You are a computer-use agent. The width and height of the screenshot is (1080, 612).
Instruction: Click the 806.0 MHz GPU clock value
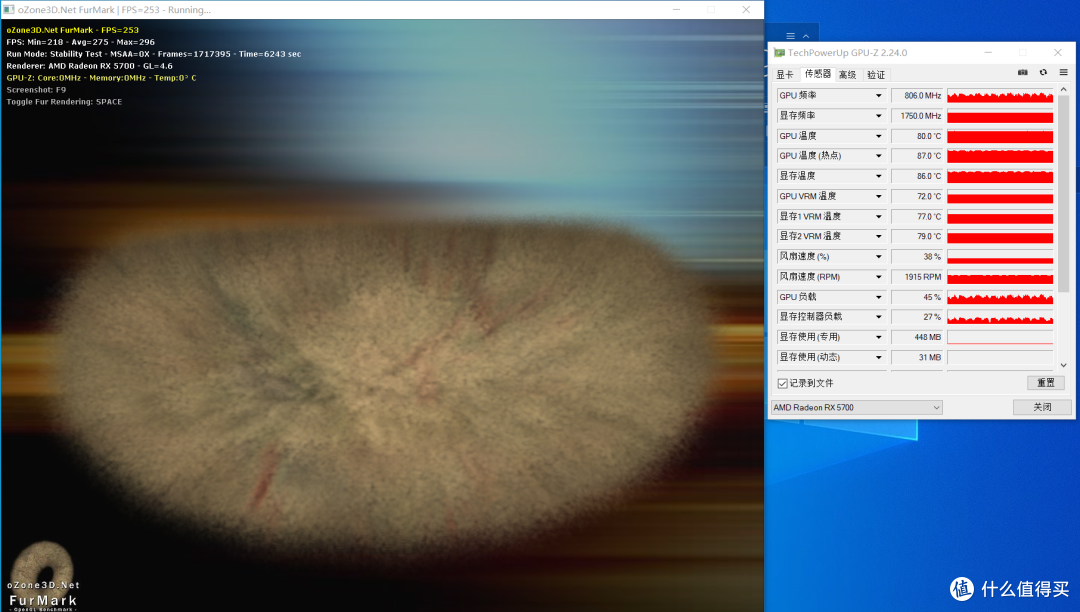tap(916, 96)
